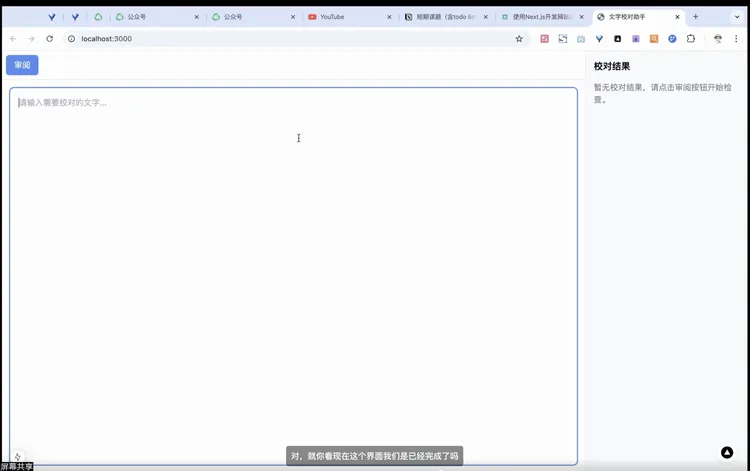The height and width of the screenshot is (471, 750).
Task: Close the YouTube tab
Action: 389,17
